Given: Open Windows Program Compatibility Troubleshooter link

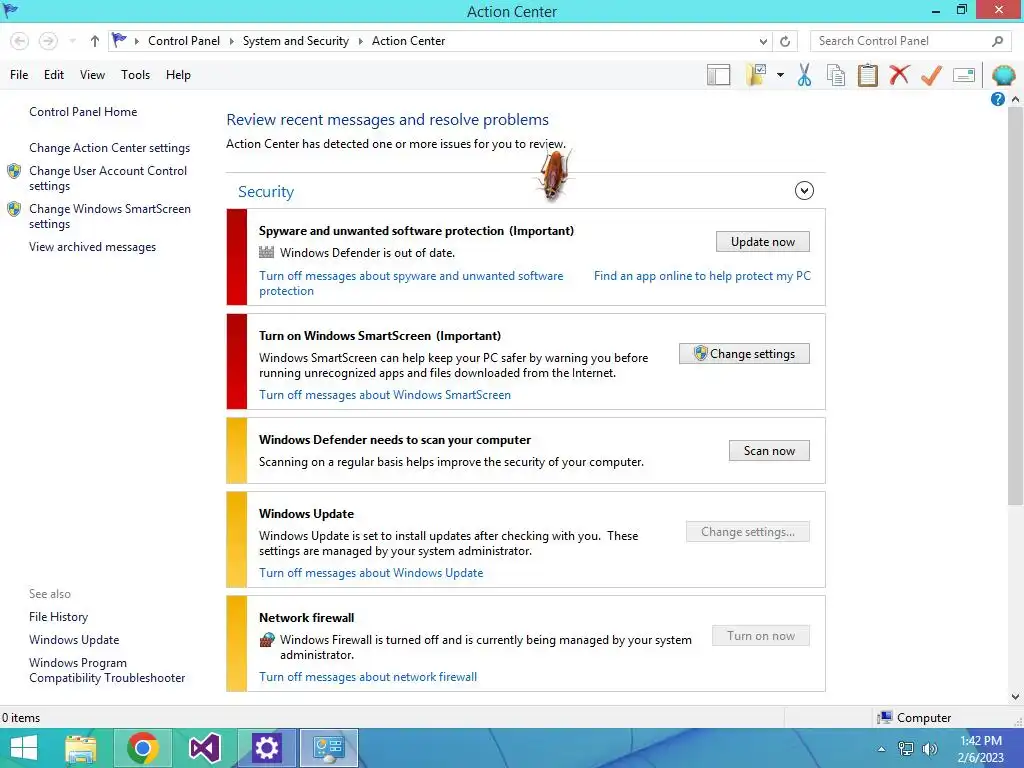Looking at the screenshot, I should pos(106,670).
